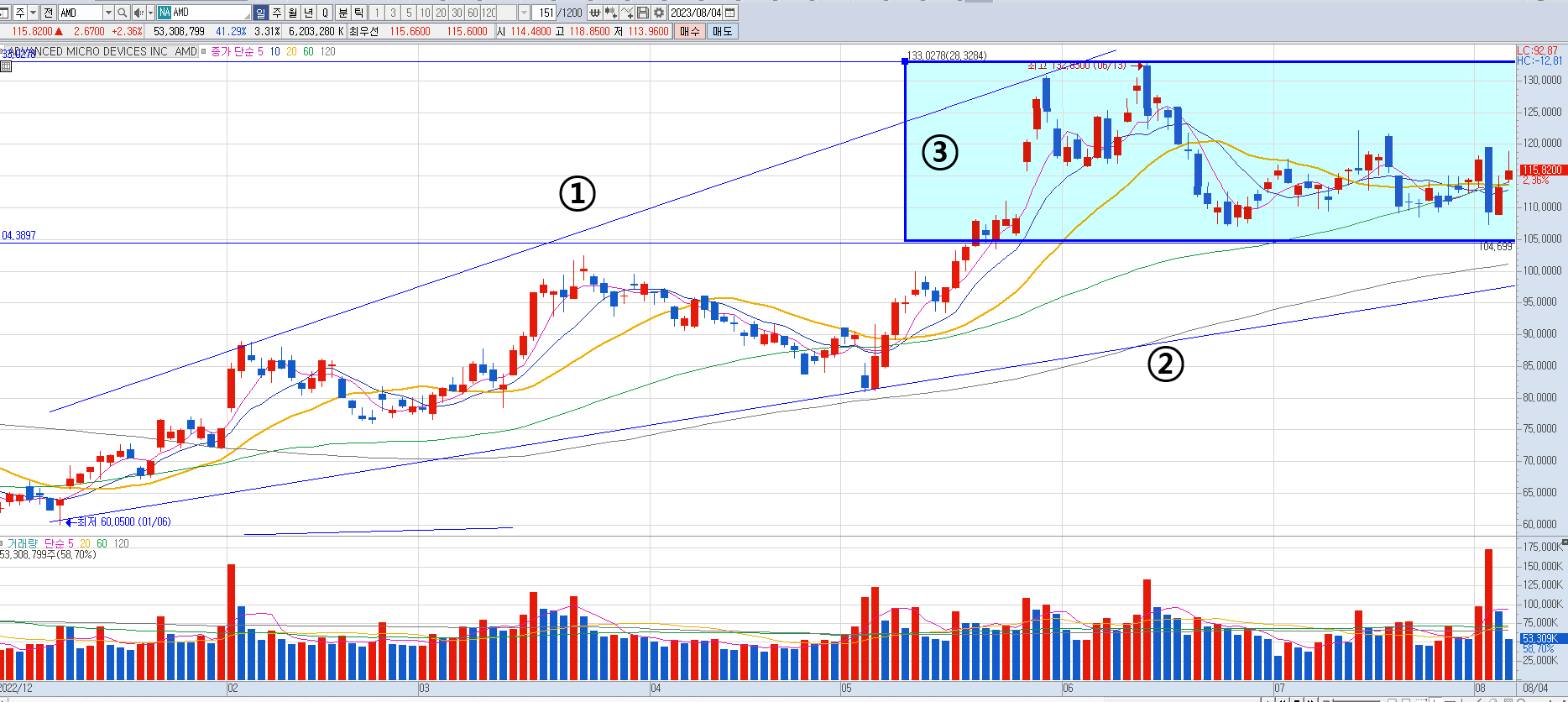Open the stock symbol search magnifier
1568x702 pixels.
tap(122, 13)
